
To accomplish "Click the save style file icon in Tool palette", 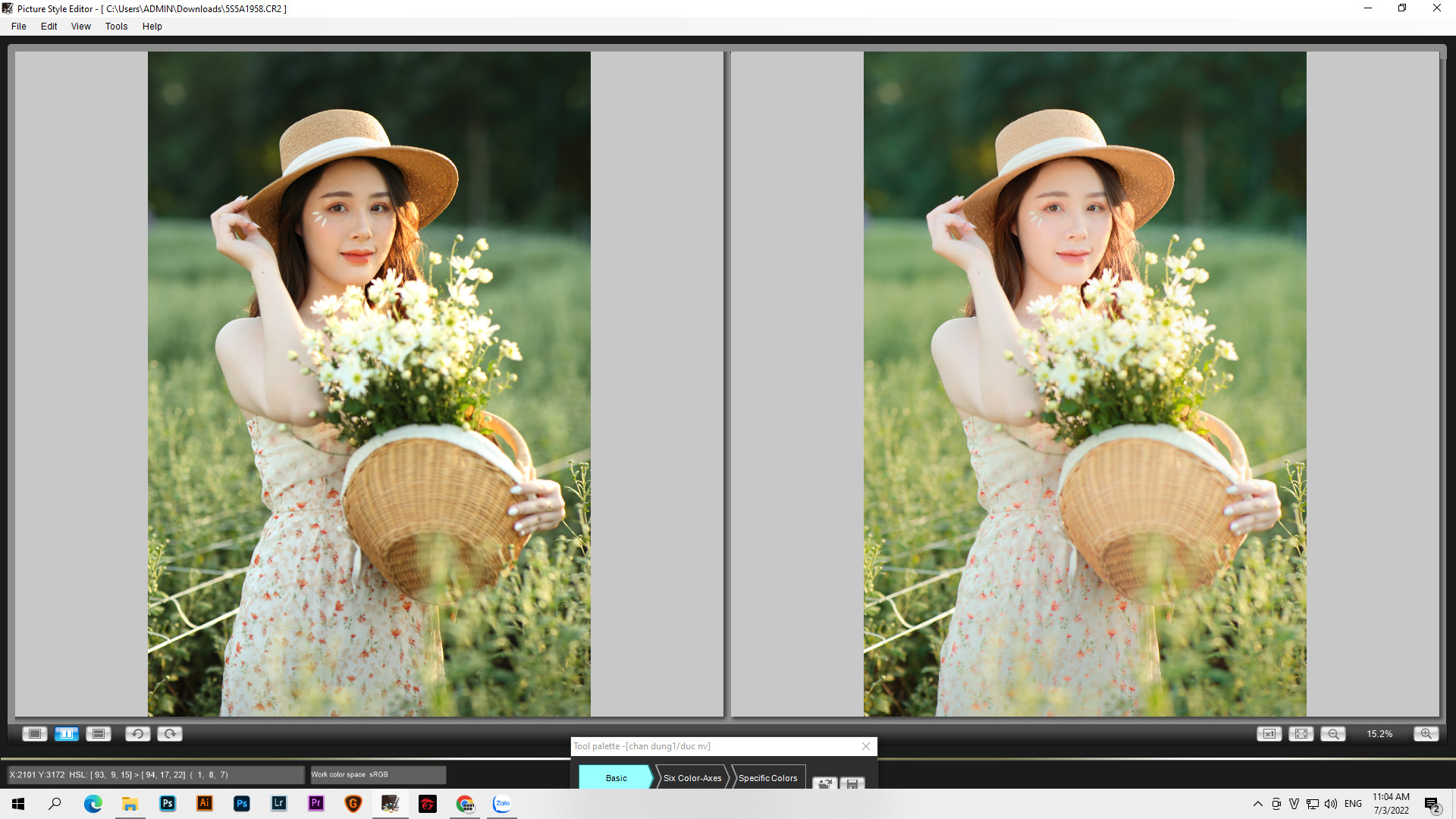I will click(x=852, y=783).
